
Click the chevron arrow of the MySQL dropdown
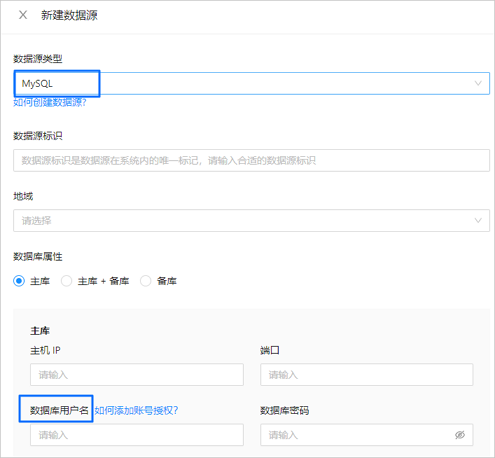click(478, 83)
